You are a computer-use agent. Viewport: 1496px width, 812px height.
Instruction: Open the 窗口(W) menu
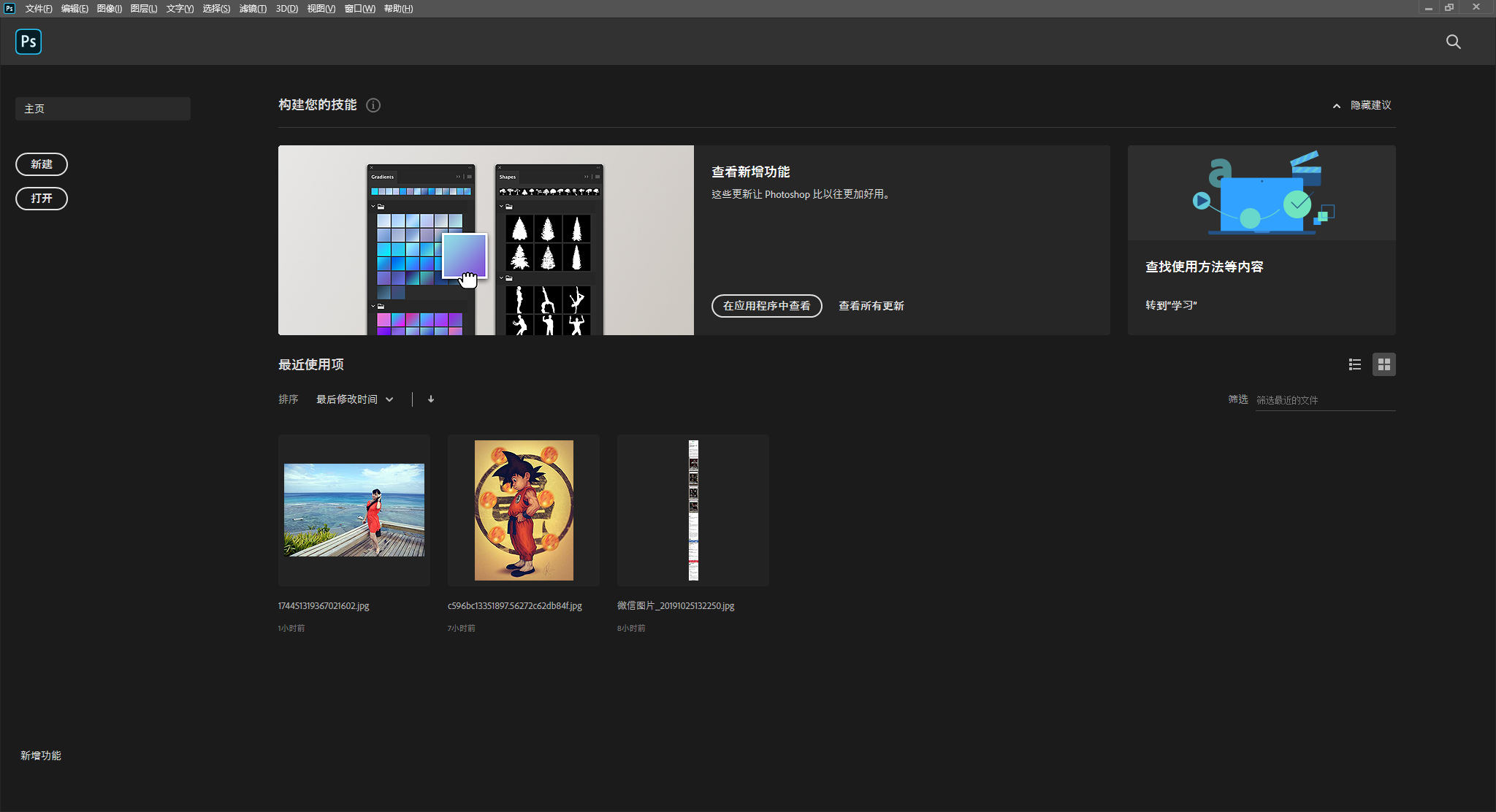(x=359, y=9)
